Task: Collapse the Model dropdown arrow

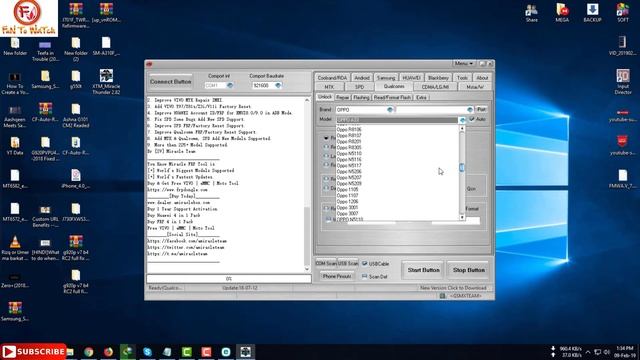Action: (x=462, y=120)
